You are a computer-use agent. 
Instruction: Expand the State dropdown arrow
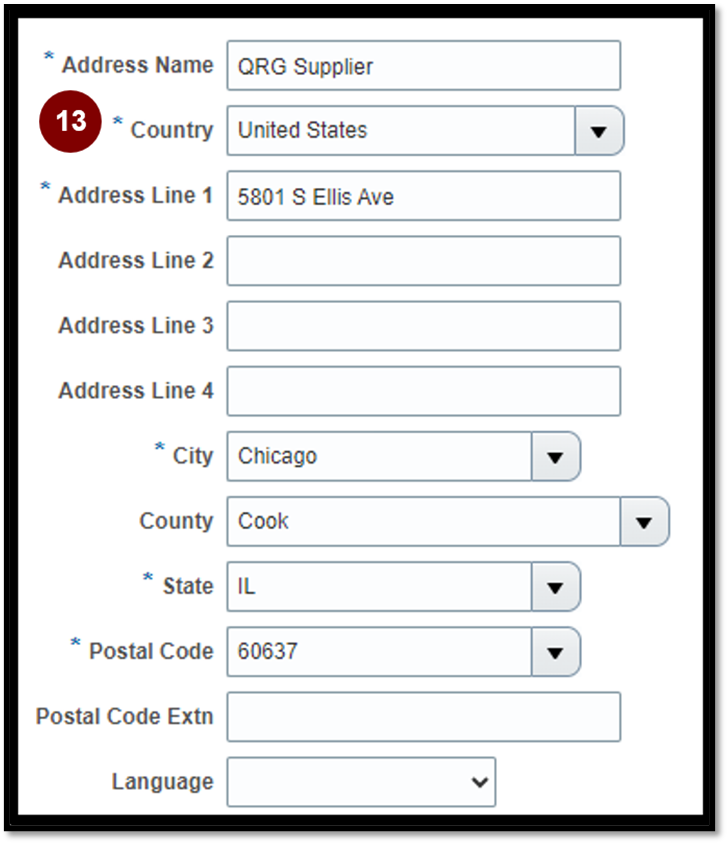pyautogui.click(x=556, y=587)
